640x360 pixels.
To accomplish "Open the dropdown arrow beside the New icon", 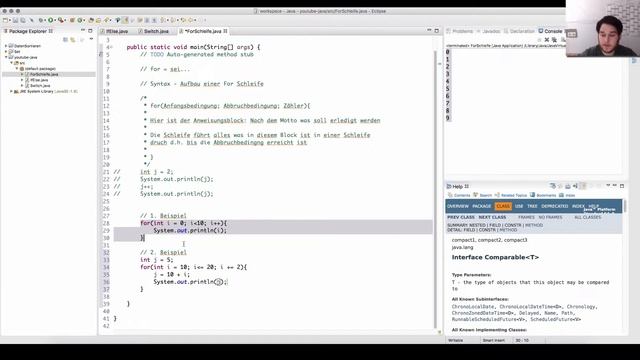I will click(9, 20).
